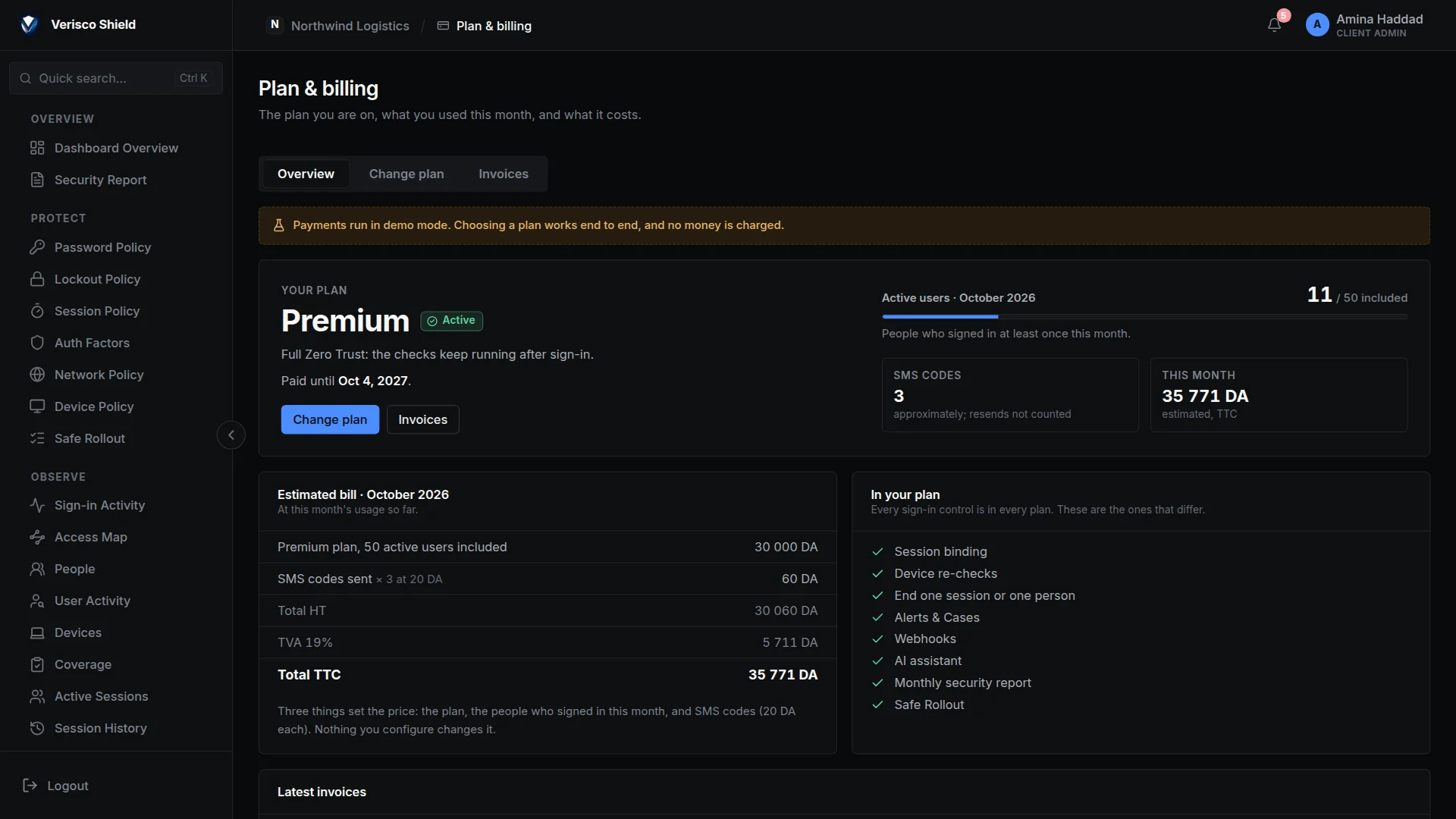The width and height of the screenshot is (1456, 819).
Task: Click the Access Map icon
Action: (37, 537)
